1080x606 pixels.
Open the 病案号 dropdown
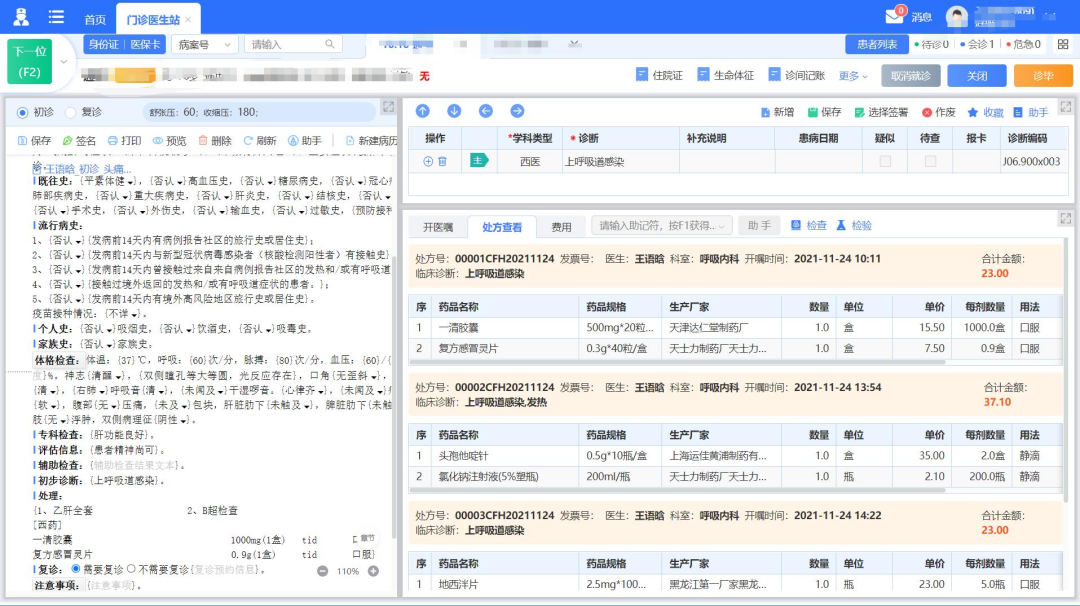pos(205,45)
